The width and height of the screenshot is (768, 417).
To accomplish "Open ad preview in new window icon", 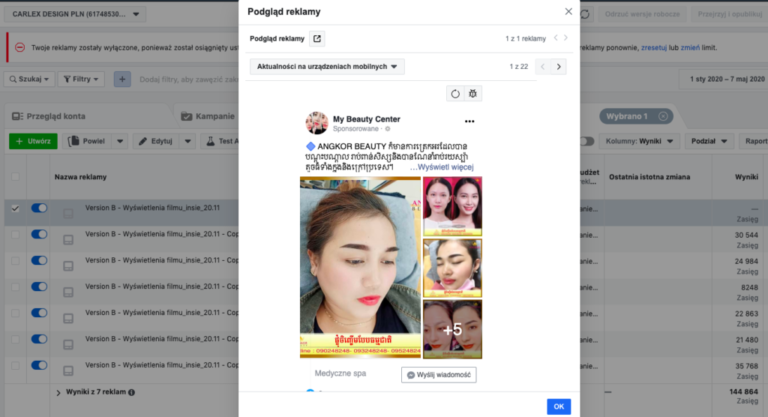I will 317,39.
